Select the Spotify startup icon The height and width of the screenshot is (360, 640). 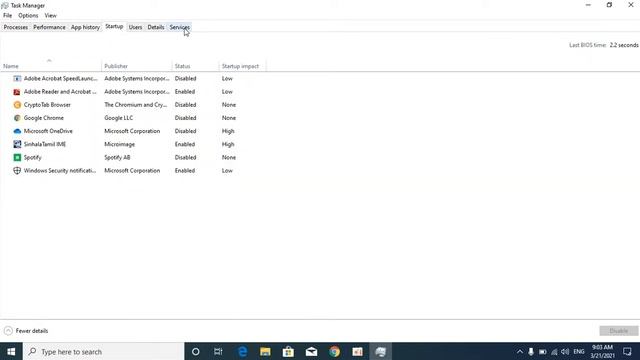tap(17, 157)
